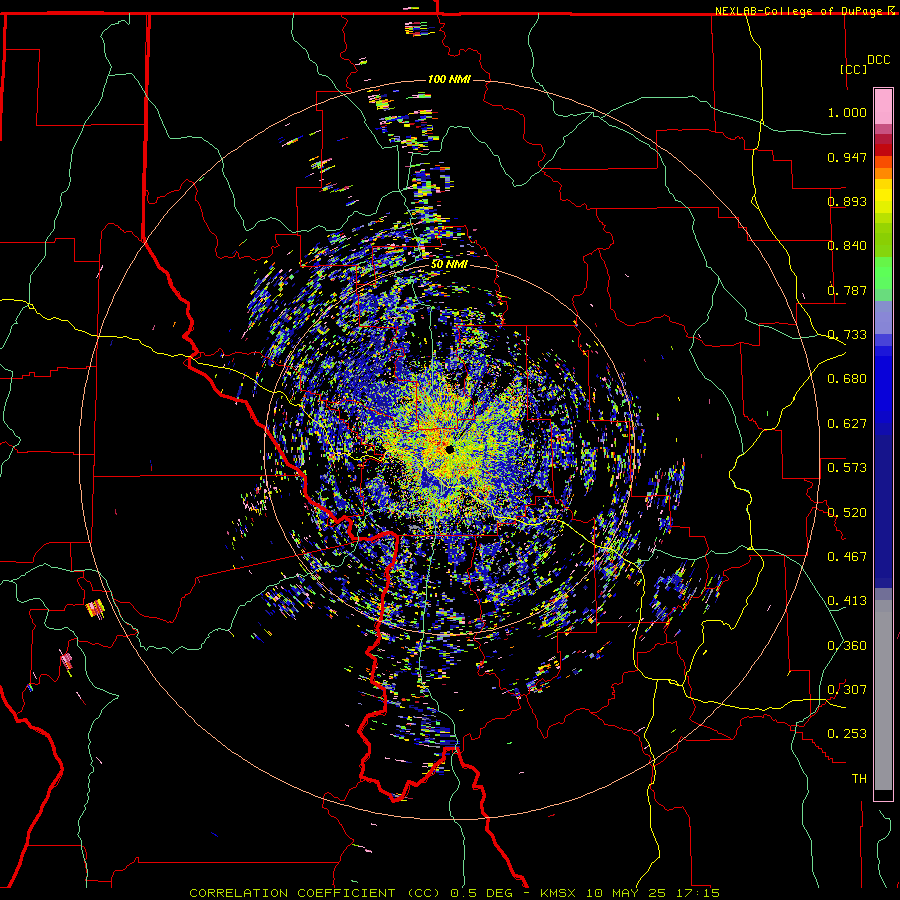Click the black radar site dot at center
Image resolution: width=900 pixels, height=900 pixels.
point(450,449)
